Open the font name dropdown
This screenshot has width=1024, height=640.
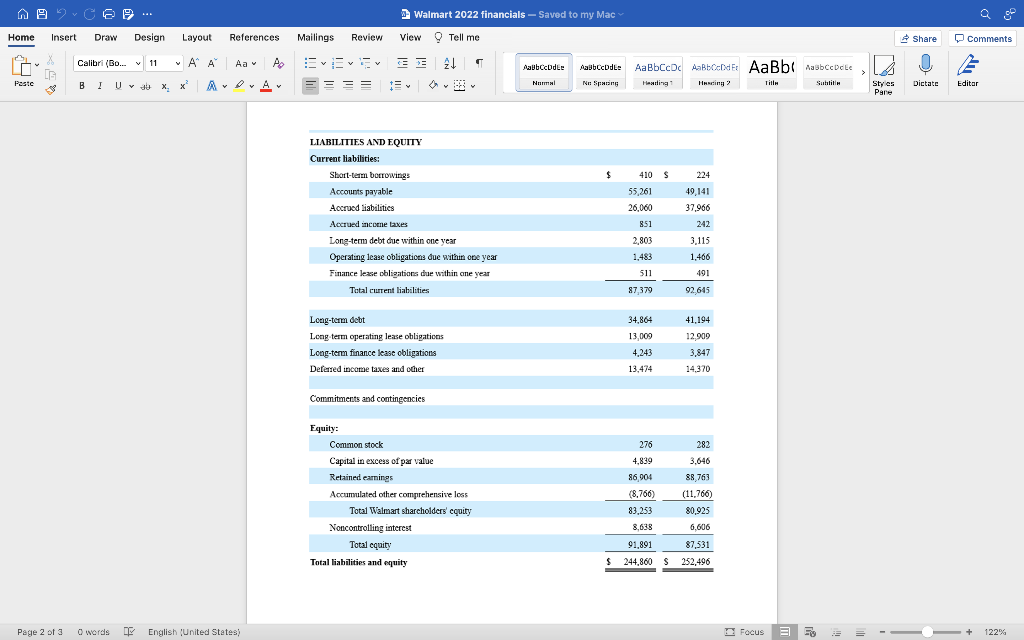(138, 63)
